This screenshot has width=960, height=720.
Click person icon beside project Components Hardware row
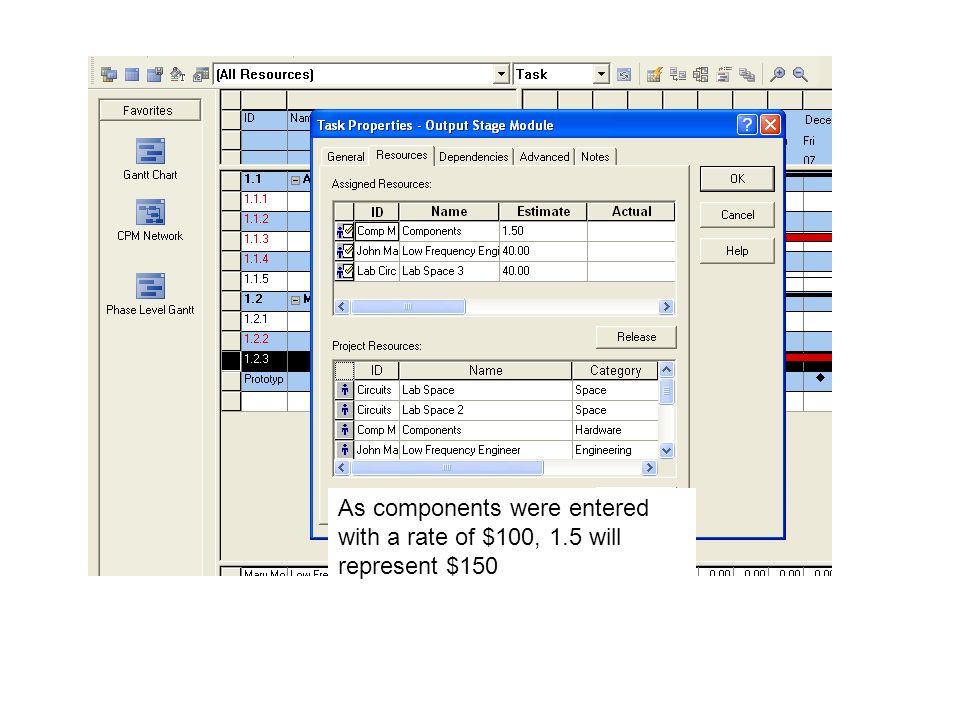[x=345, y=430]
